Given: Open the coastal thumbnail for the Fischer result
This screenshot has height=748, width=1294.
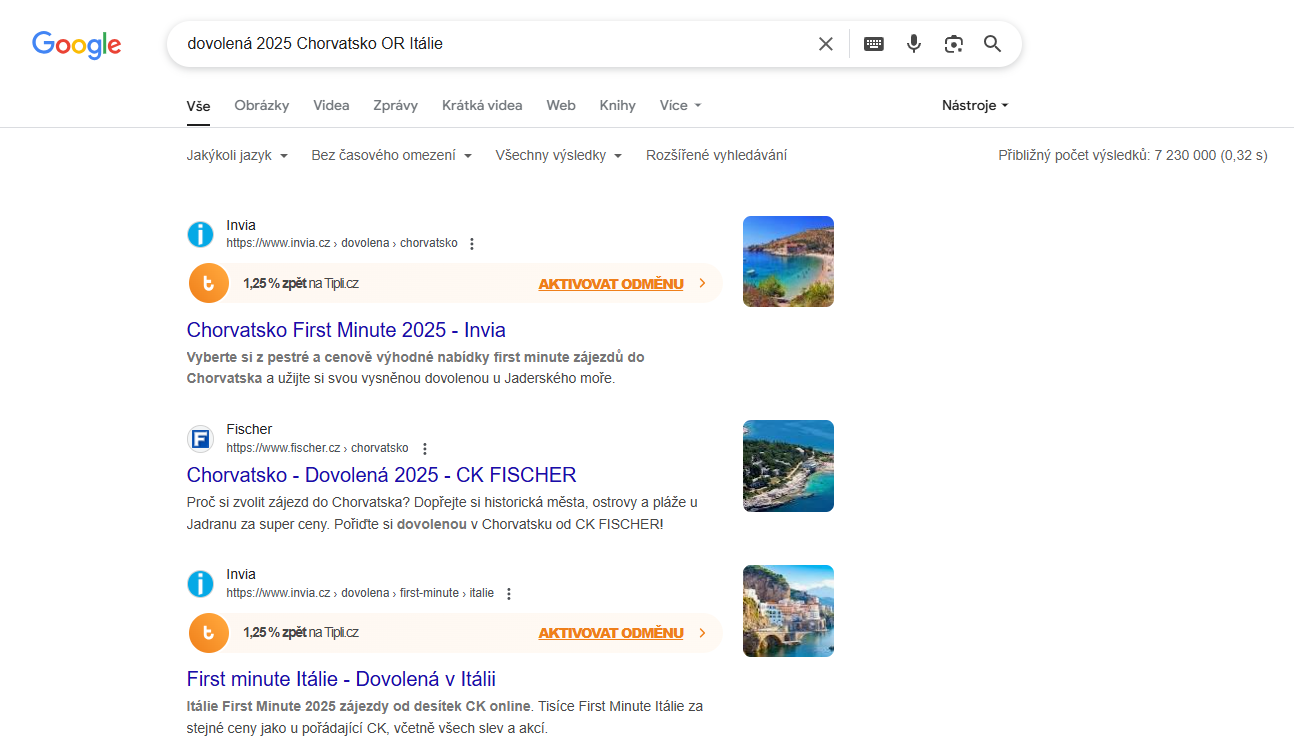Looking at the screenshot, I should click(x=788, y=466).
